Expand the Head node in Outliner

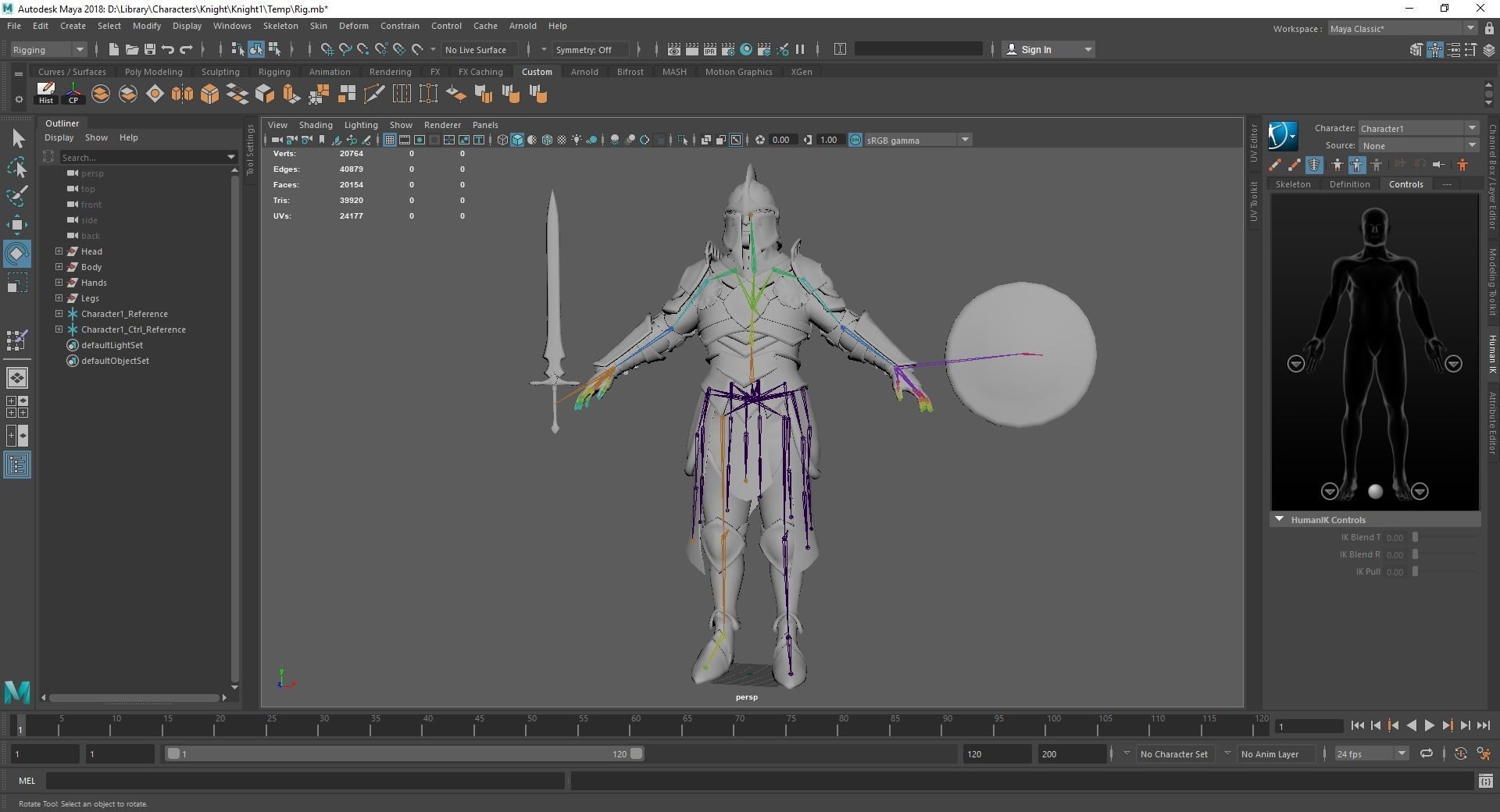click(x=59, y=251)
